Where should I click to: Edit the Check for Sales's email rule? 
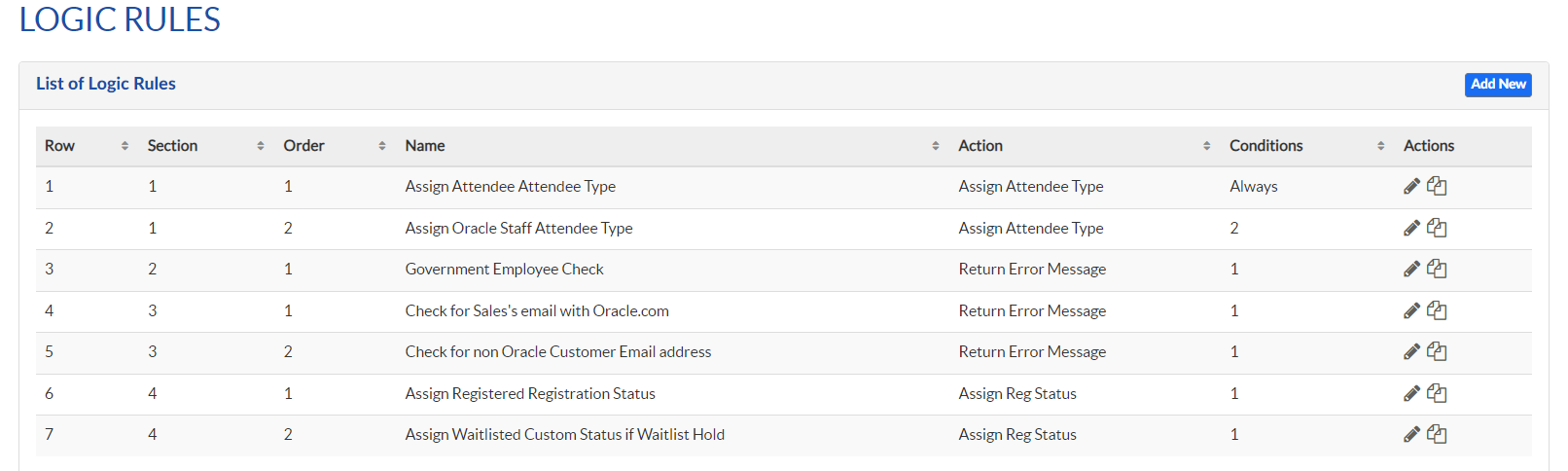click(1411, 310)
